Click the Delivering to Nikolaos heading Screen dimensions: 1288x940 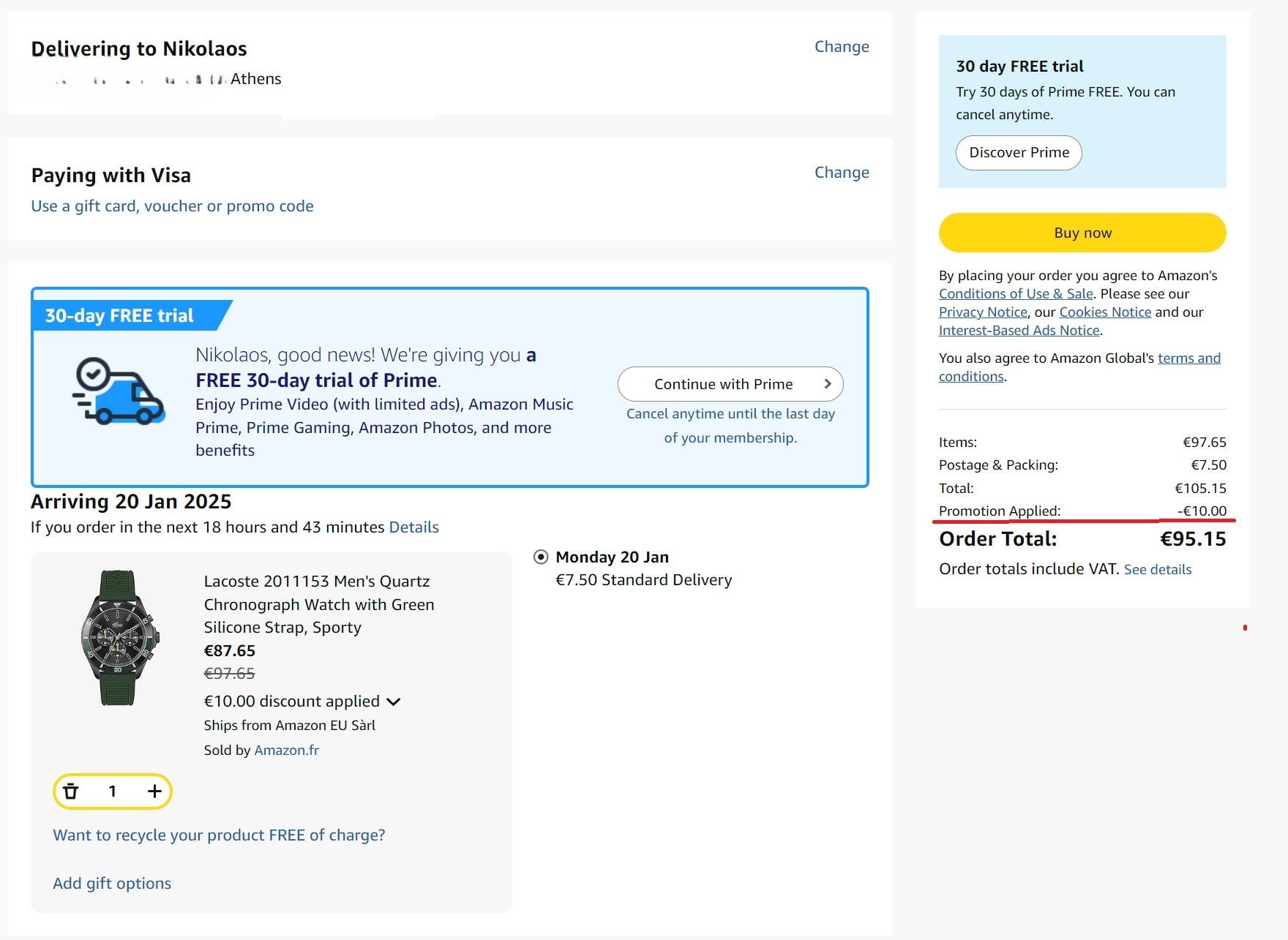point(139,49)
